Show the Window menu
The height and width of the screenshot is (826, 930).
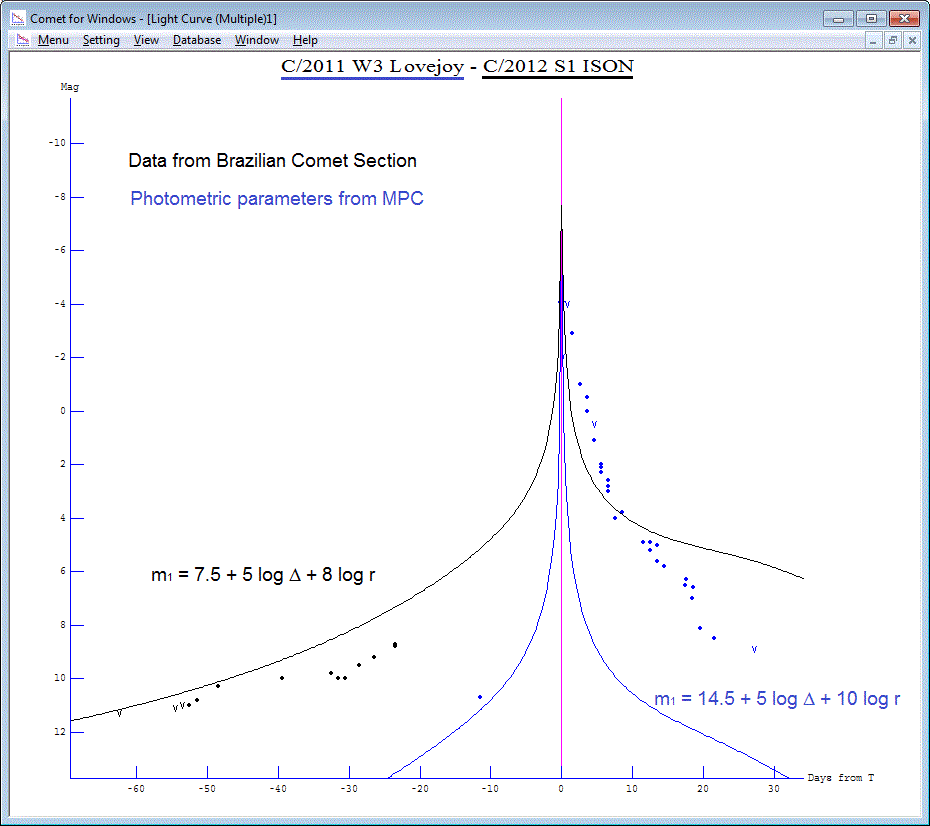(x=257, y=40)
